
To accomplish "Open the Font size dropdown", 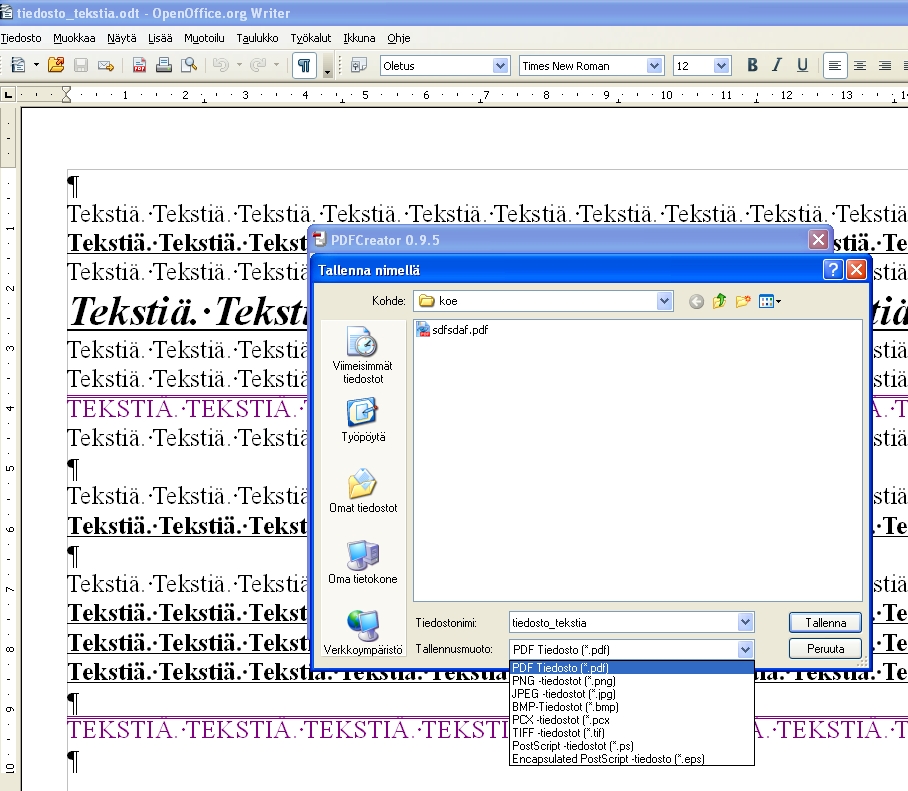I will point(722,66).
